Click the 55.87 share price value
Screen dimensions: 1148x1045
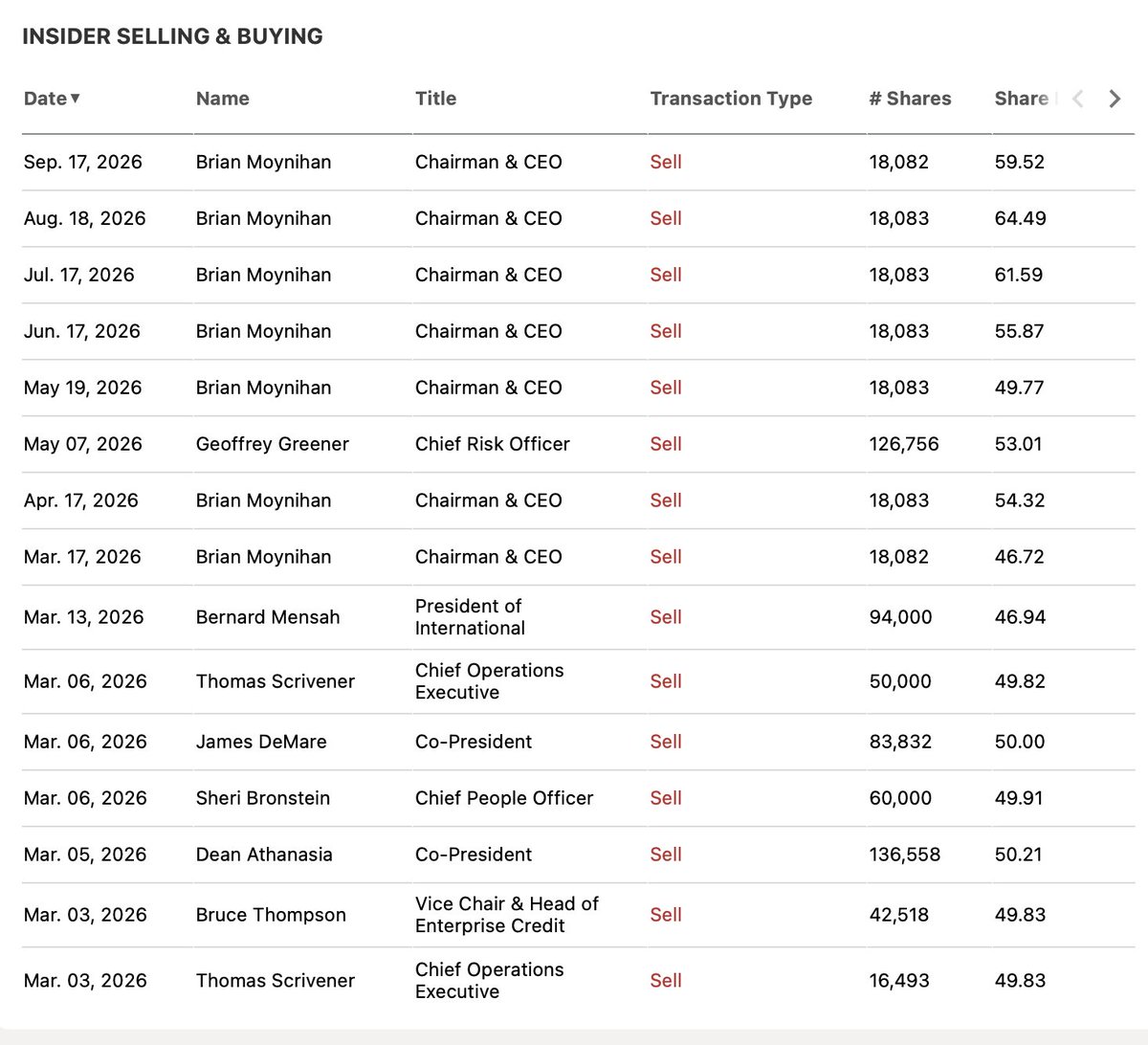pos(1020,331)
